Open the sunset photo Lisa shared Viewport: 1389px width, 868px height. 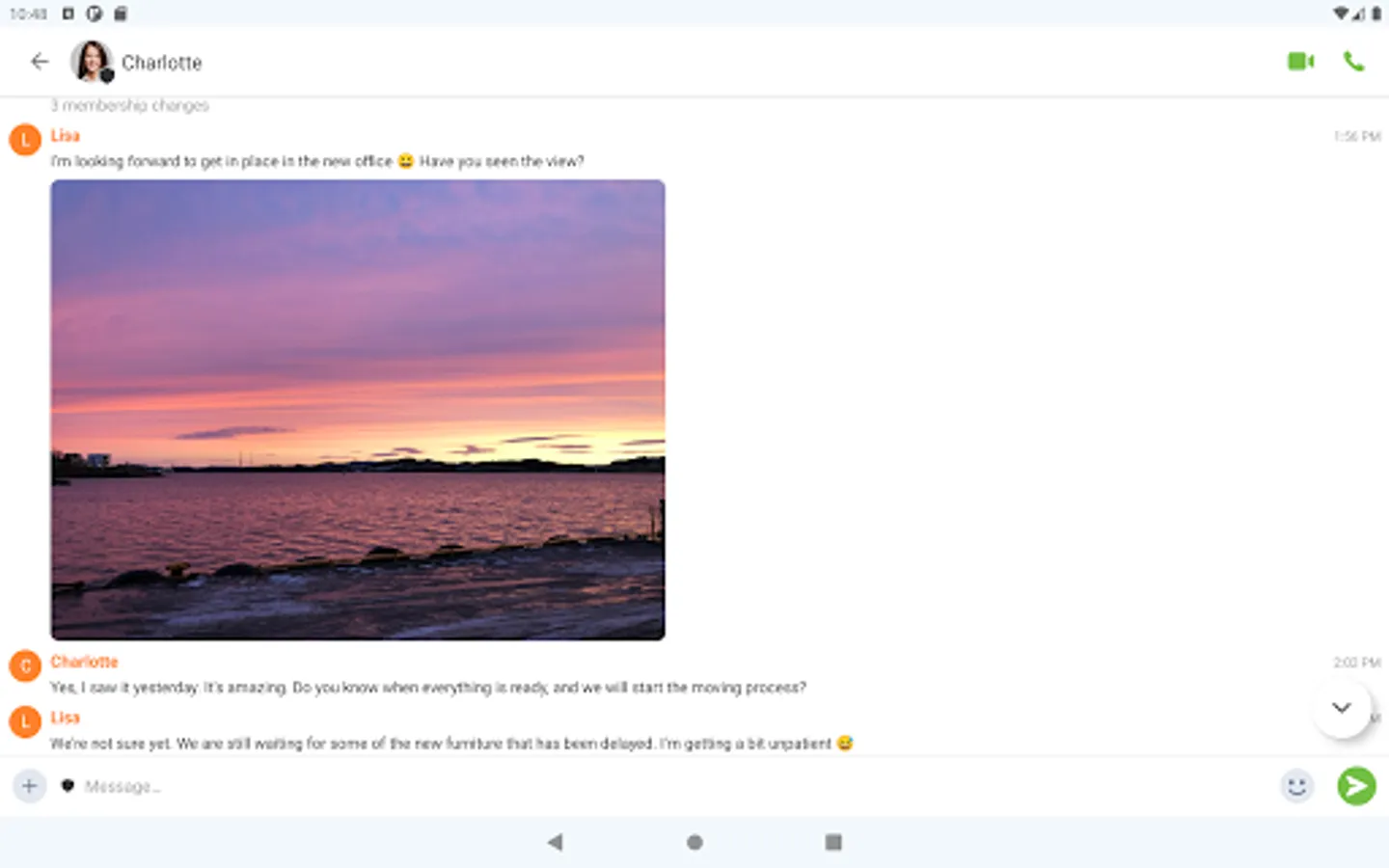358,410
